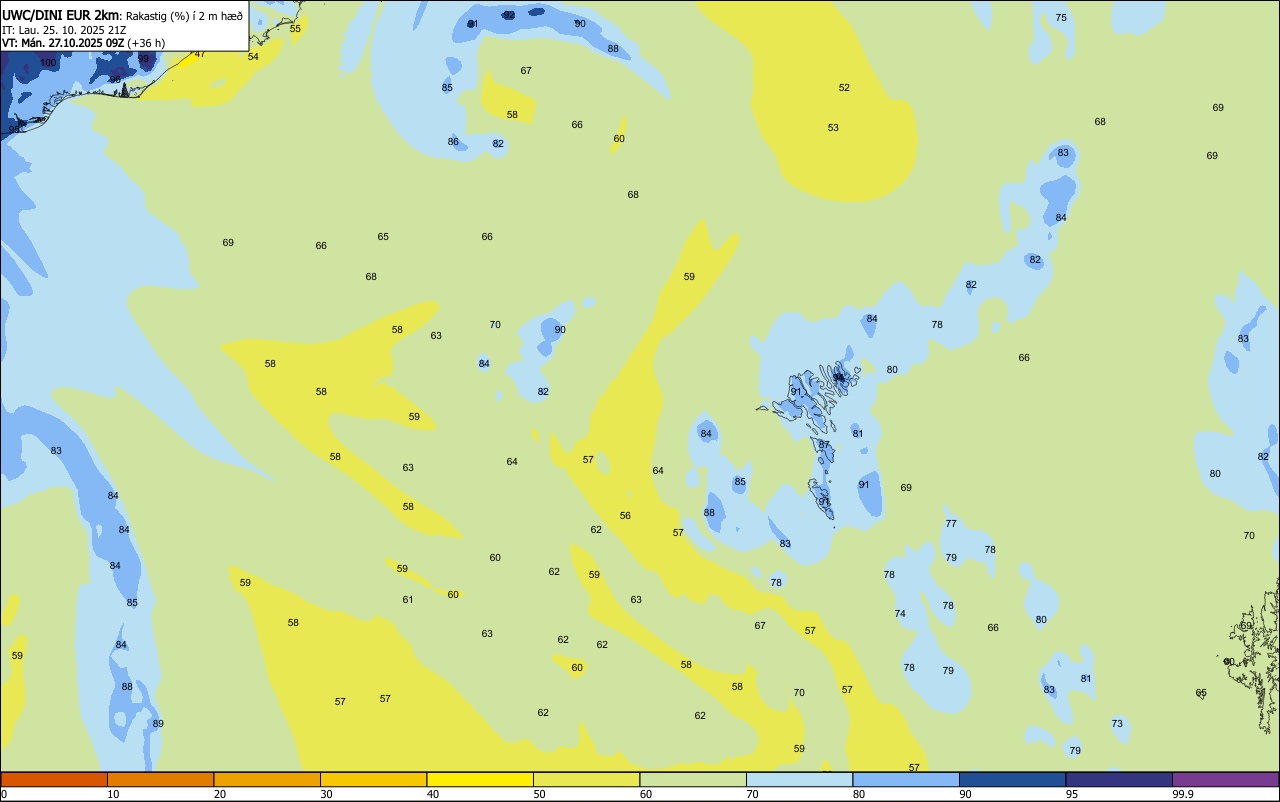This screenshot has width=1280, height=802.
Task: Pick the light green 60–70 legend swatch
Action: (693, 779)
